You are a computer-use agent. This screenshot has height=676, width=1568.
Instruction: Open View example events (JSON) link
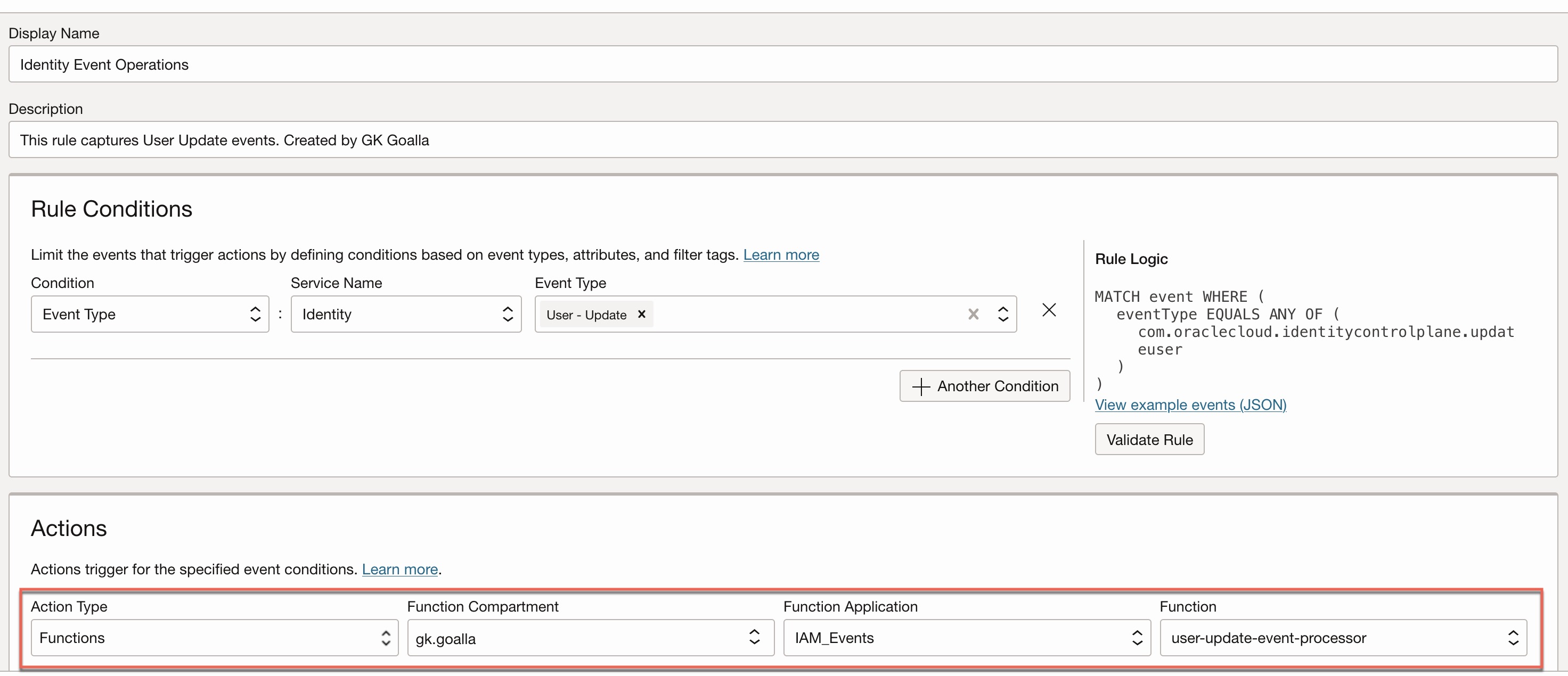(x=1190, y=405)
